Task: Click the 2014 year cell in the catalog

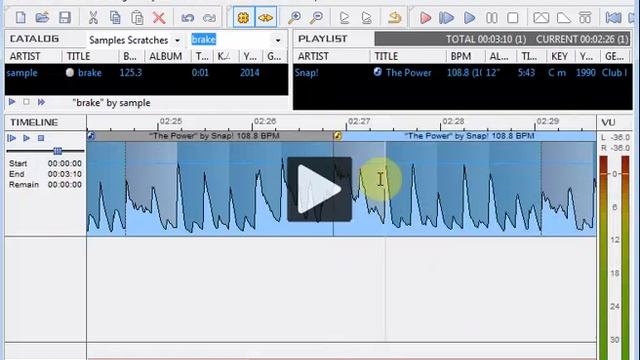Action: [249, 73]
